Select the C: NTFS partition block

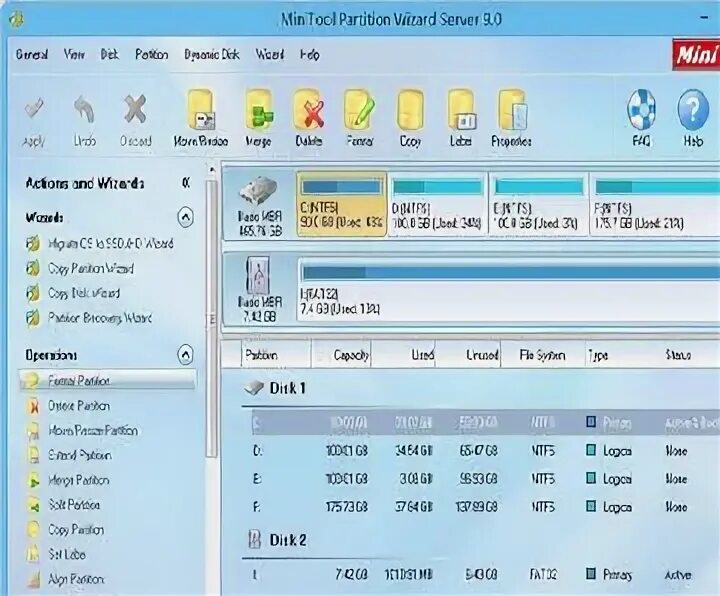coord(342,204)
